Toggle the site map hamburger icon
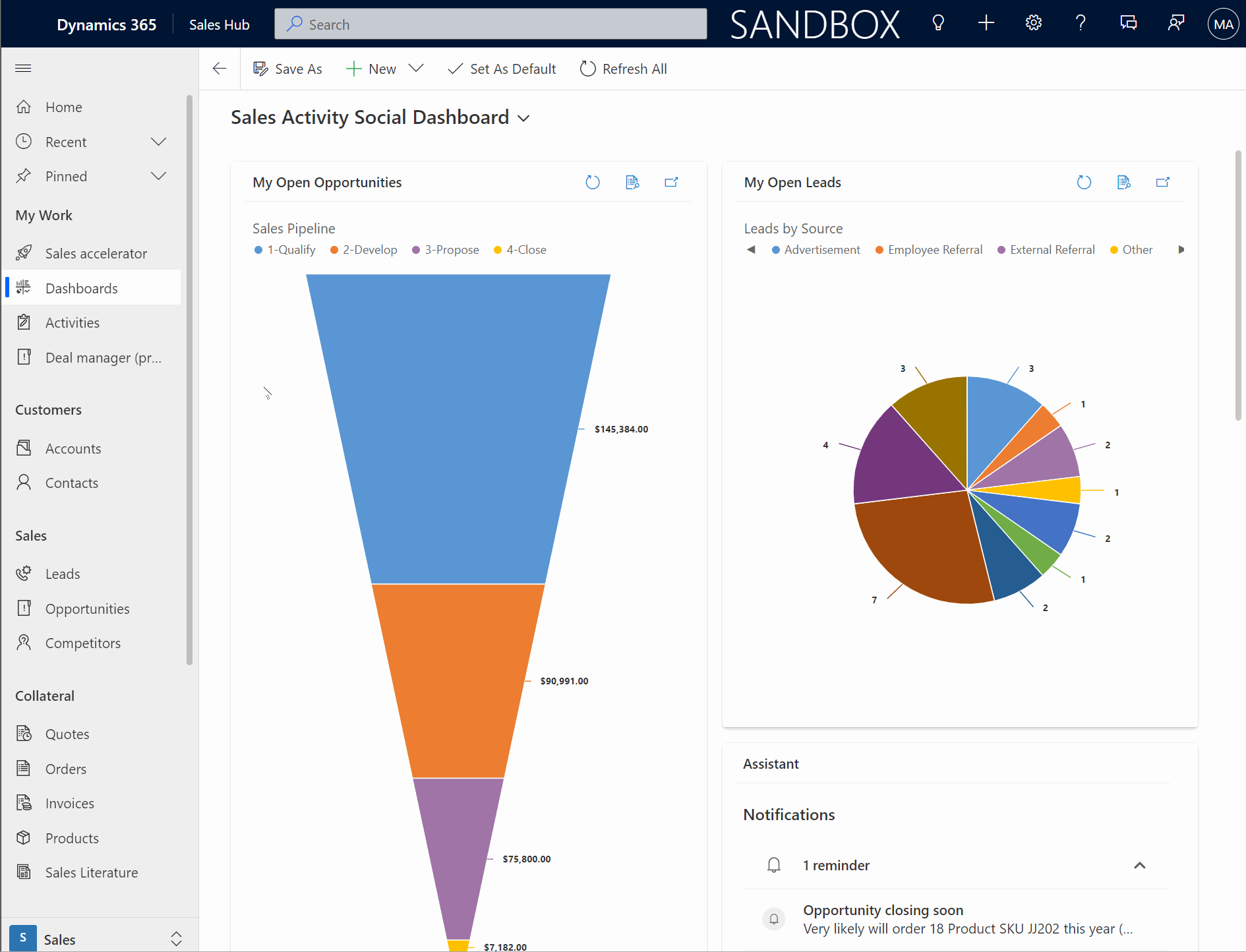The height and width of the screenshot is (952, 1246). pyautogui.click(x=23, y=68)
